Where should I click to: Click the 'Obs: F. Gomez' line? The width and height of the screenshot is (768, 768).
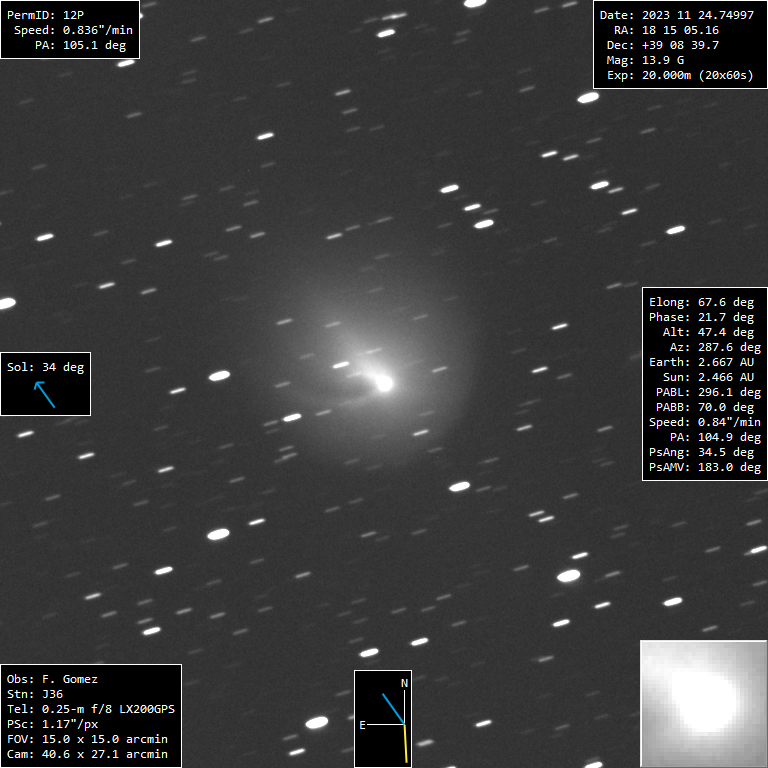pos(52,679)
